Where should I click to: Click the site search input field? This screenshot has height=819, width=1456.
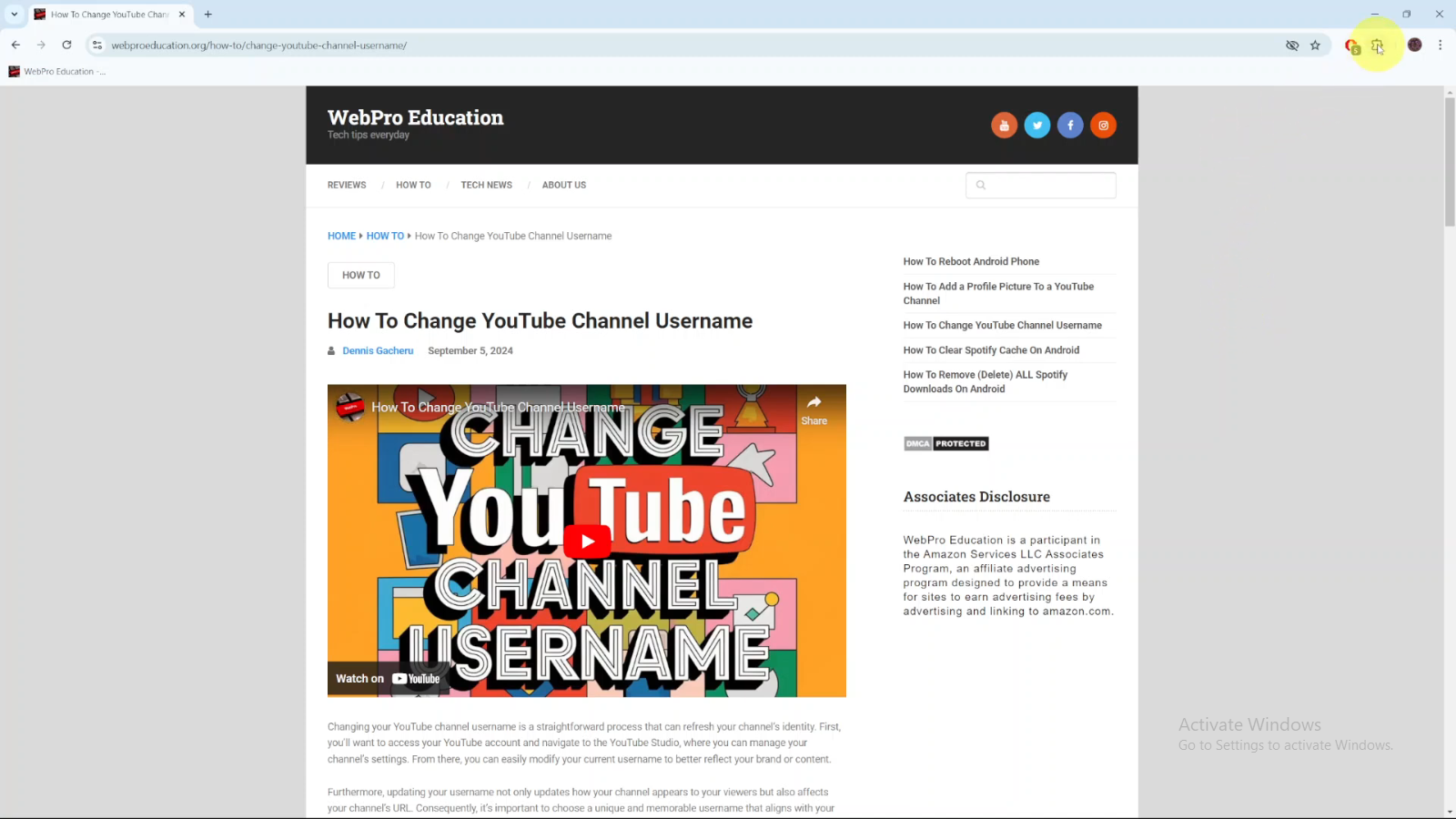tap(1041, 185)
